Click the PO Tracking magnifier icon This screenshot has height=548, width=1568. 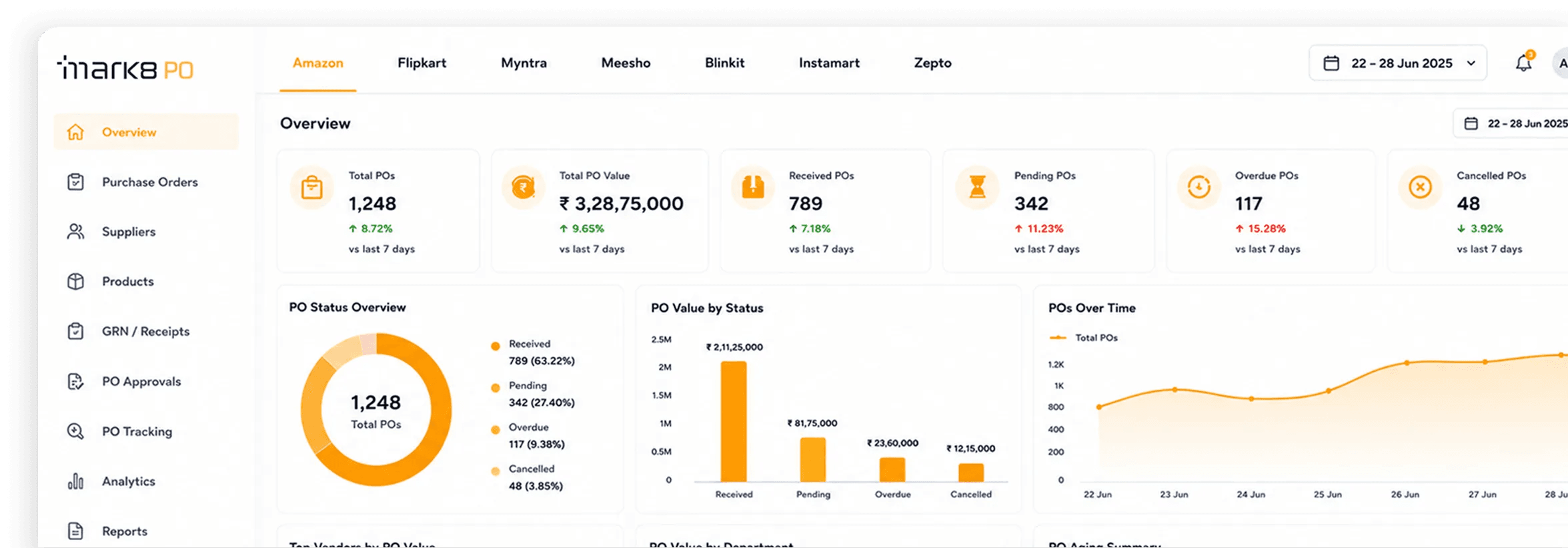75,431
